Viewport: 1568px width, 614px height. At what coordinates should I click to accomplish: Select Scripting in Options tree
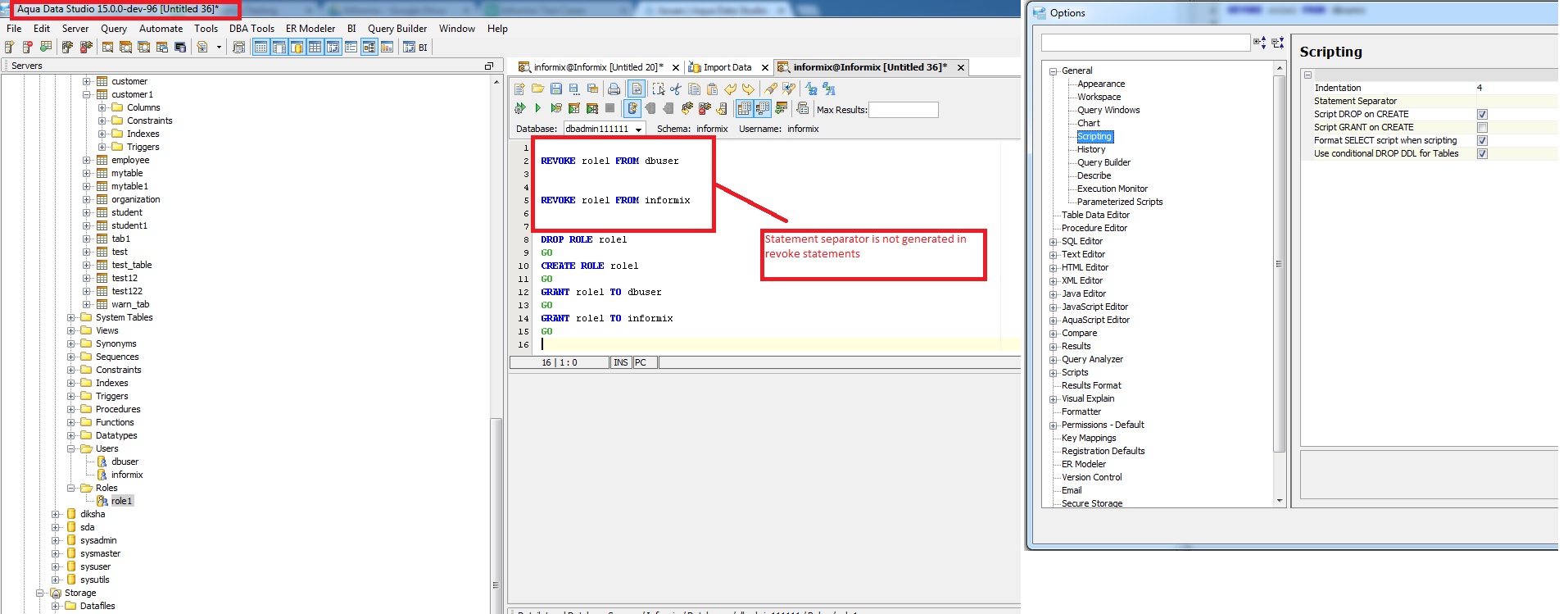1094,136
